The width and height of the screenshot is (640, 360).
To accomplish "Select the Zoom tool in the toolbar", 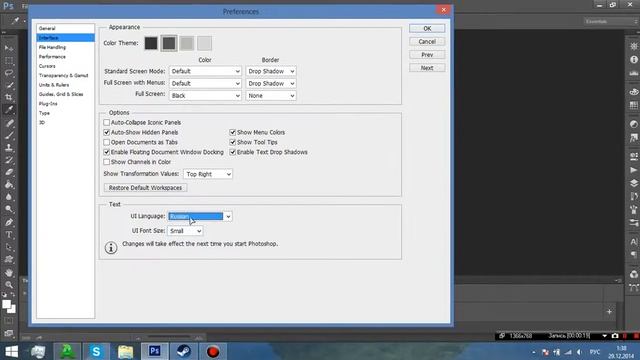I will tap(9, 284).
